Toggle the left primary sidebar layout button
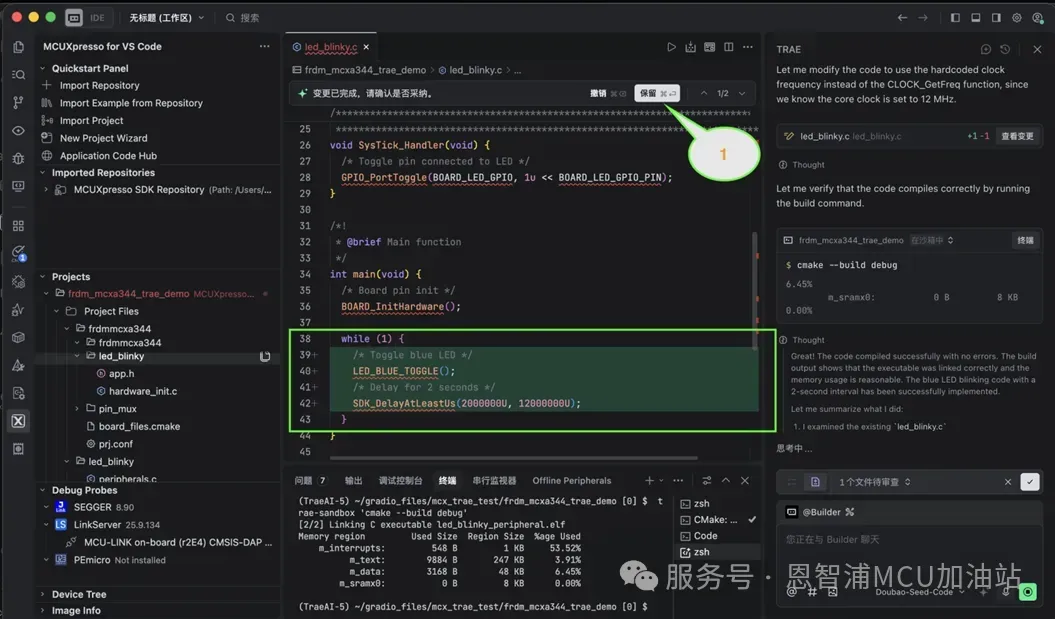The height and width of the screenshot is (619, 1055). [955, 18]
